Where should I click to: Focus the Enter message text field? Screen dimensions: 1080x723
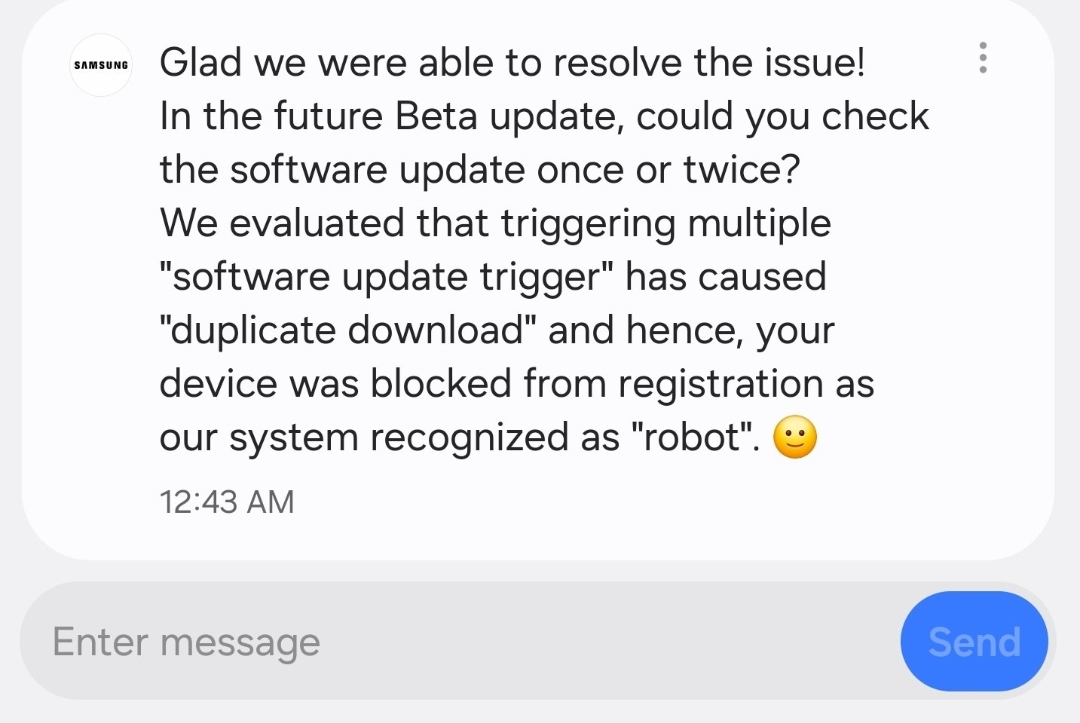point(460,642)
